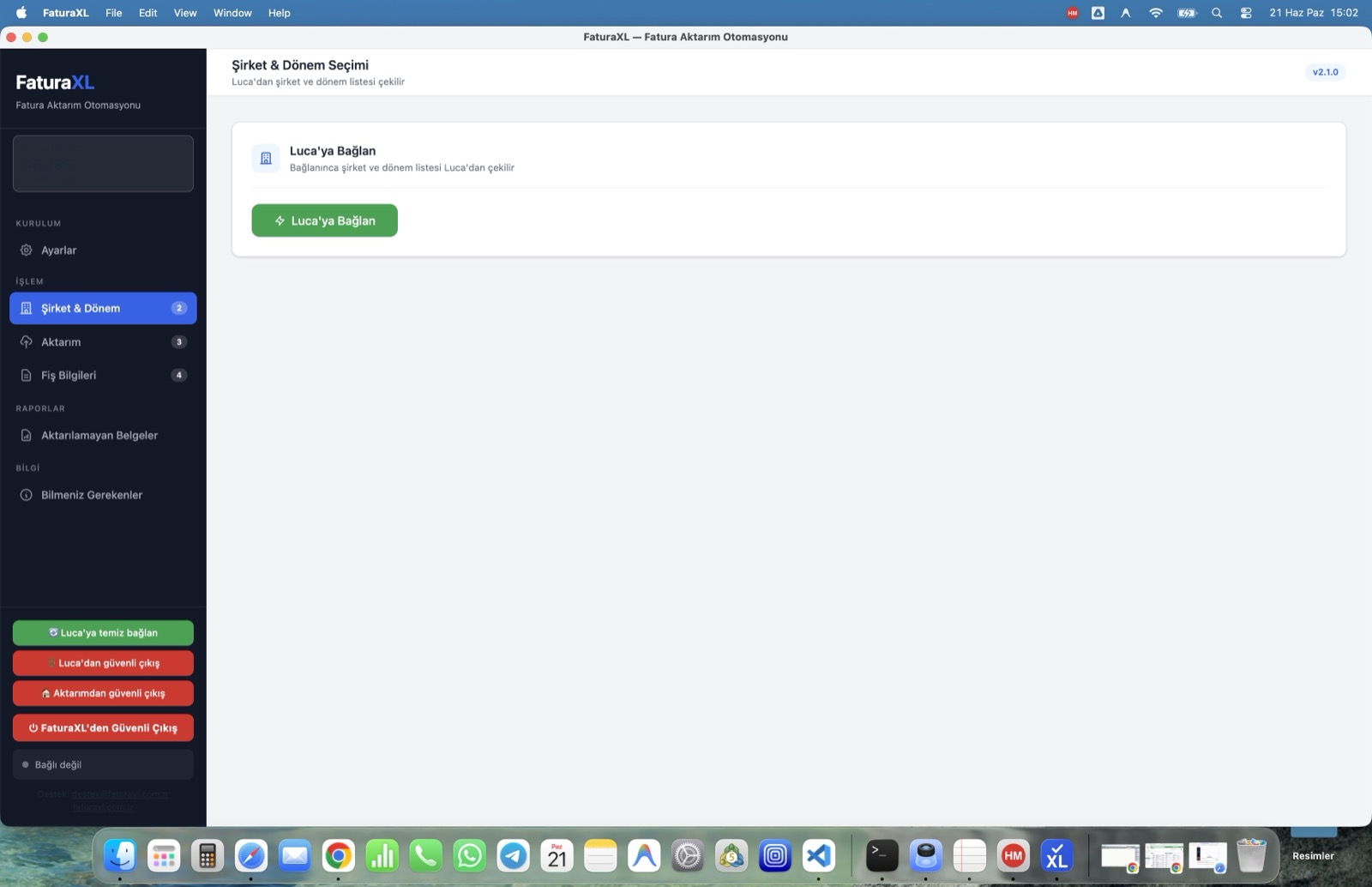Open Notes from the Dock
Viewport: 1372px width, 887px height.
tap(601, 855)
